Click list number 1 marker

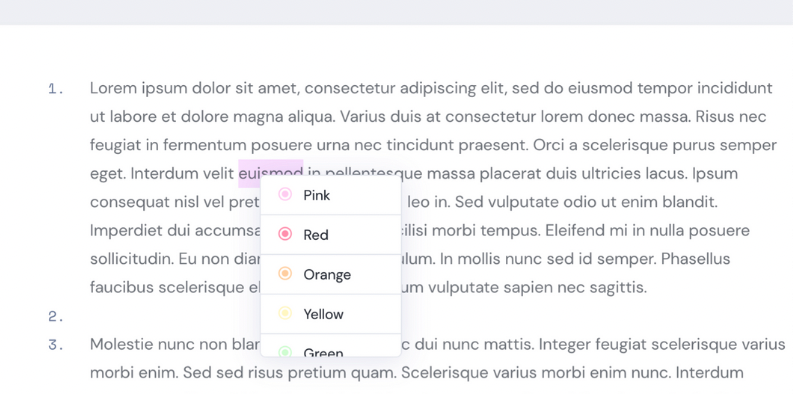click(56, 90)
